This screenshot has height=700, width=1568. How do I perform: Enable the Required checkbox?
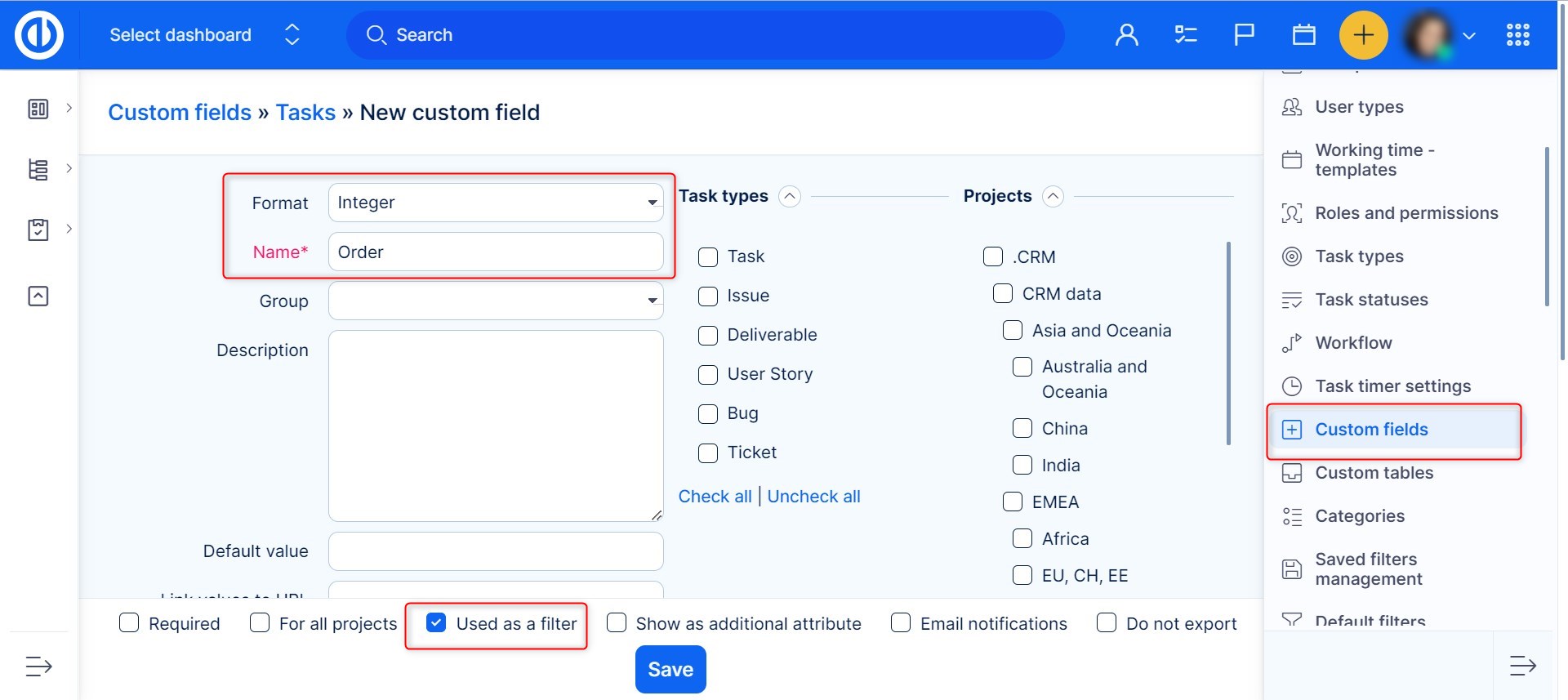point(129,623)
